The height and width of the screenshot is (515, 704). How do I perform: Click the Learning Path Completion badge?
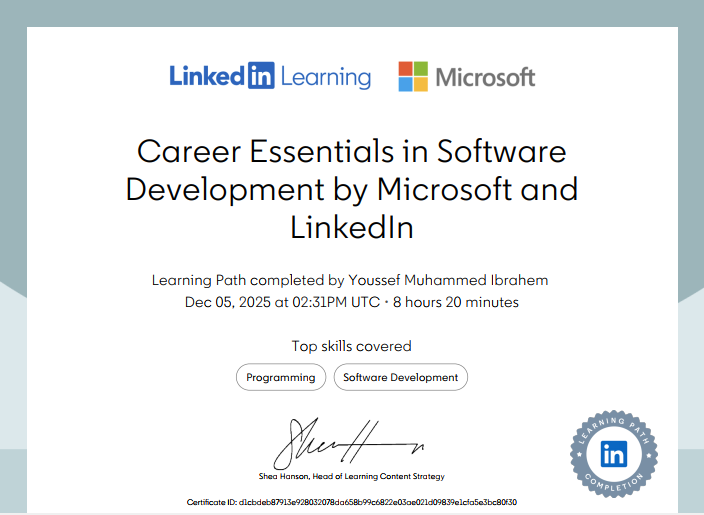614,453
